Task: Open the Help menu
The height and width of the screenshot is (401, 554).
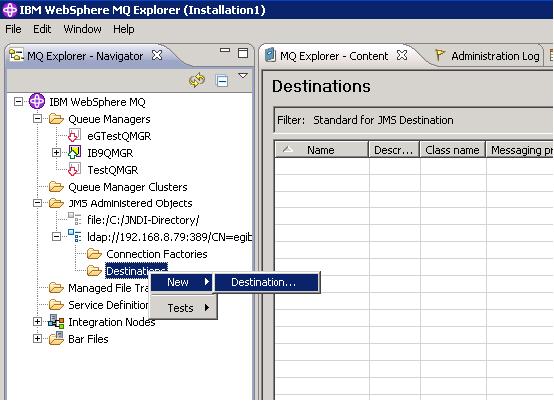Action: click(x=124, y=29)
